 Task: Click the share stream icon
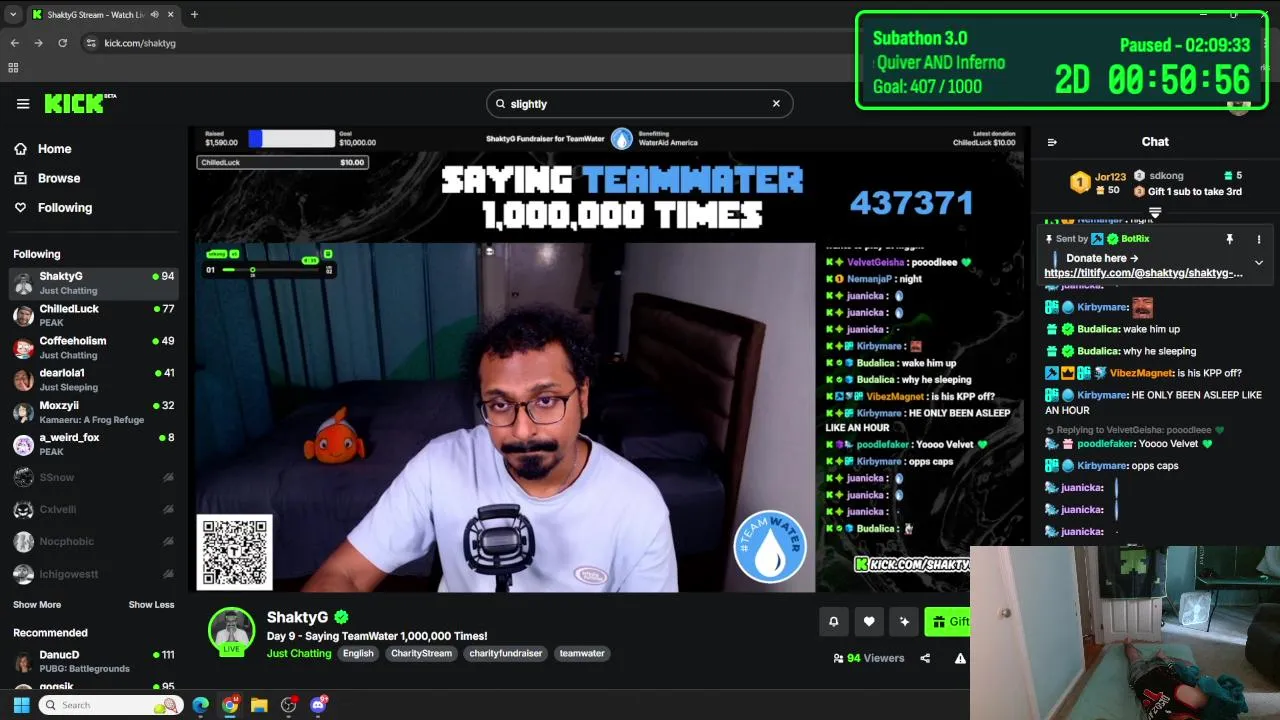[925, 658]
